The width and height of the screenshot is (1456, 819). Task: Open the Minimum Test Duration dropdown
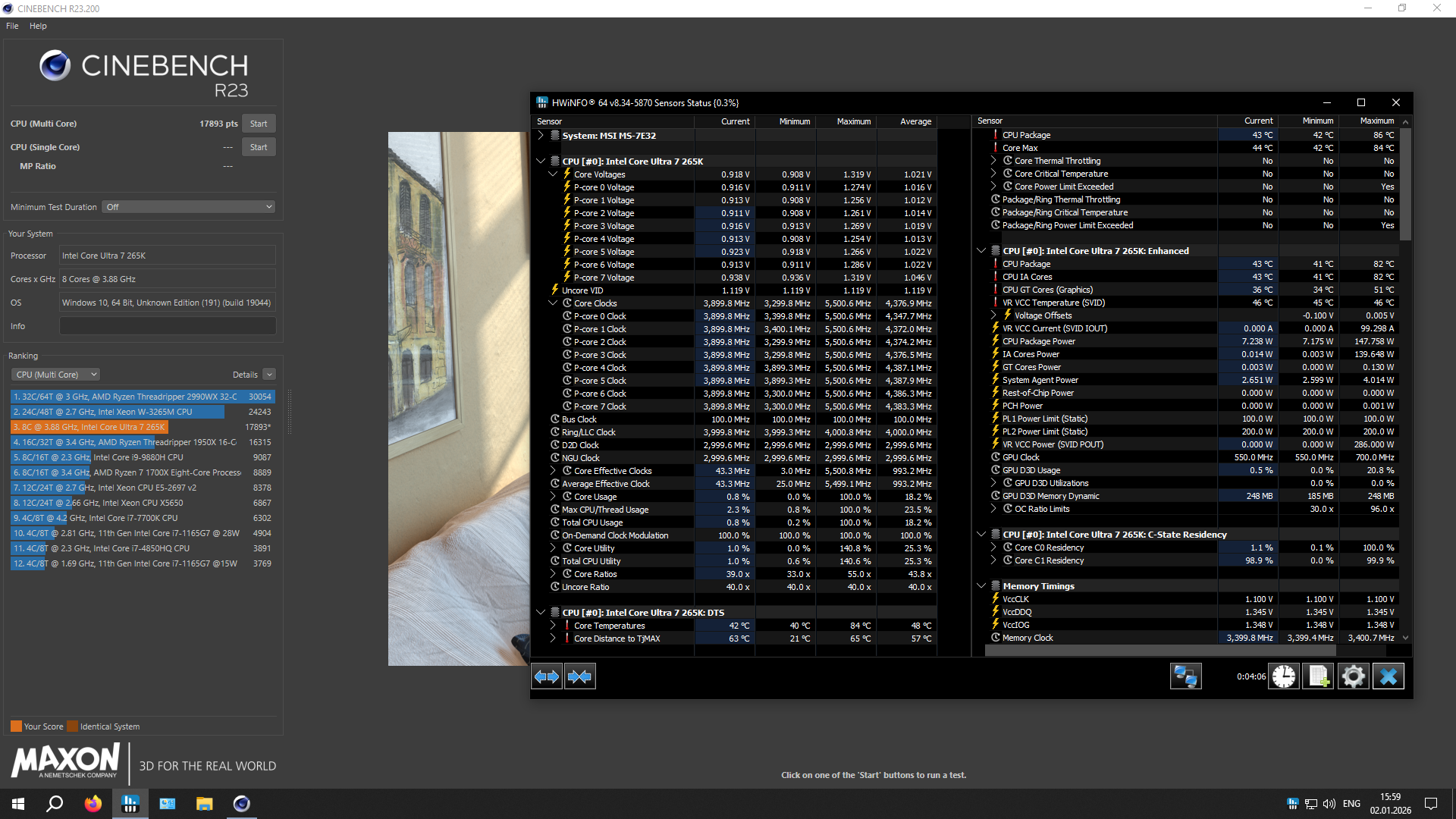[188, 207]
